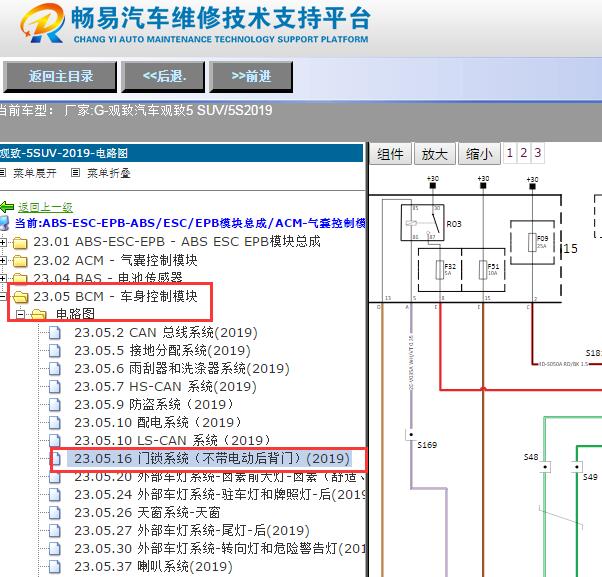Viewport: 602px width, 577px height.
Task: Click splice S169 in the circuit diagram
Action: 411,435
